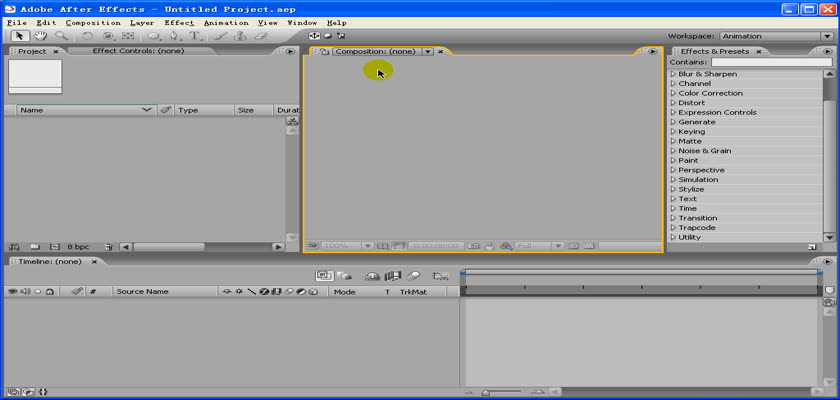Image resolution: width=840 pixels, height=400 pixels.
Task: Click the Live Update icon in Timeline
Action: (x=325, y=276)
